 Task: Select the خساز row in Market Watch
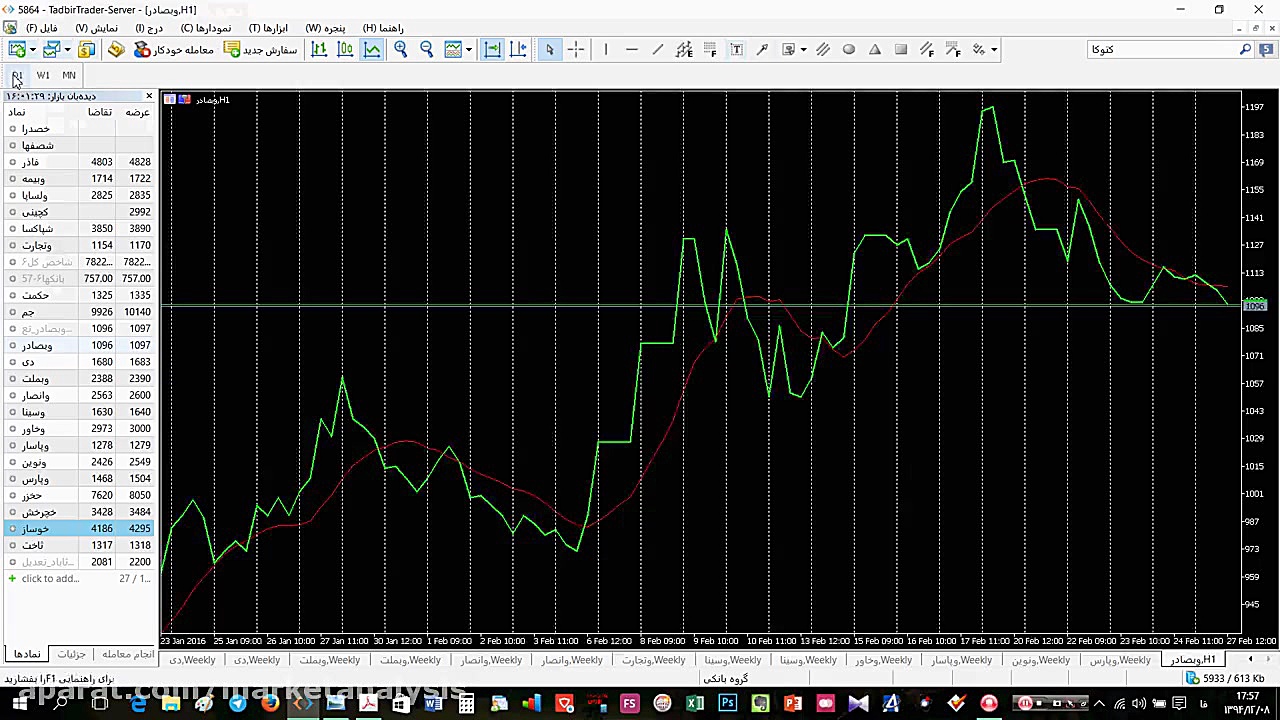80,528
